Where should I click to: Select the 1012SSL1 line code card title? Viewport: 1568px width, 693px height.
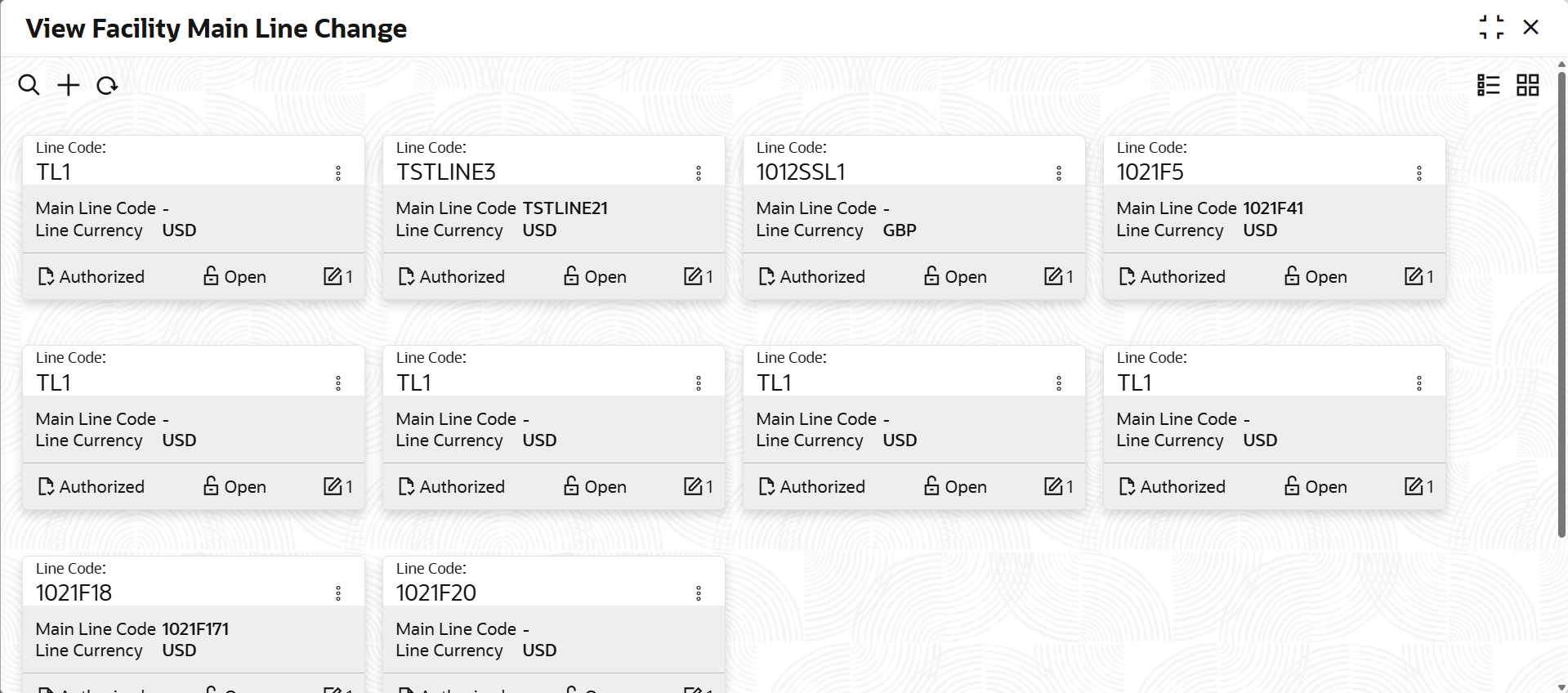(x=801, y=172)
